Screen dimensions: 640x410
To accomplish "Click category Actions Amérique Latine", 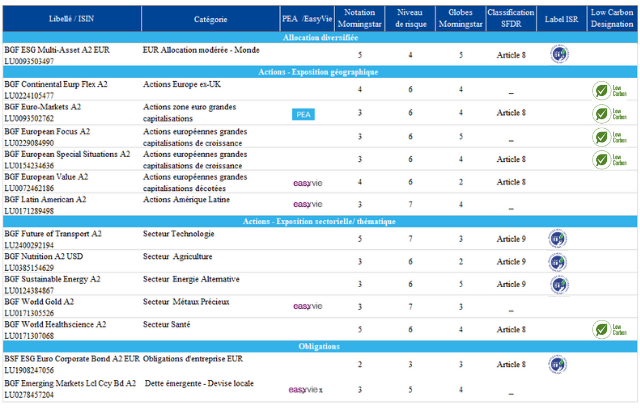I will (x=186, y=199).
